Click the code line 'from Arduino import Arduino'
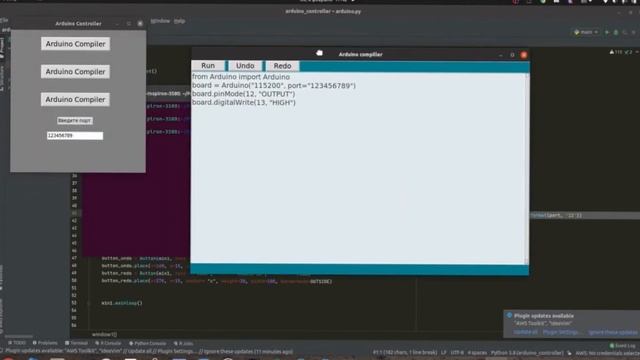The width and height of the screenshot is (640, 360). pos(240,77)
